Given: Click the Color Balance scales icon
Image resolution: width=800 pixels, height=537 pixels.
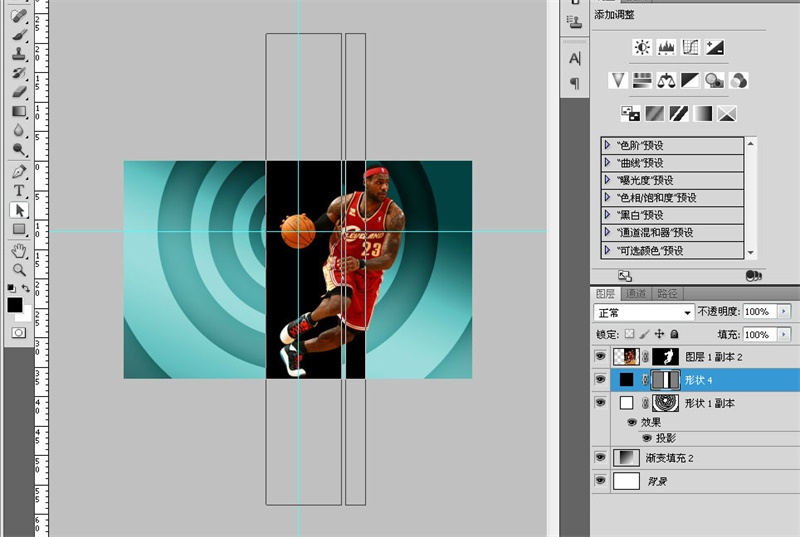Looking at the screenshot, I should [x=666, y=80].
